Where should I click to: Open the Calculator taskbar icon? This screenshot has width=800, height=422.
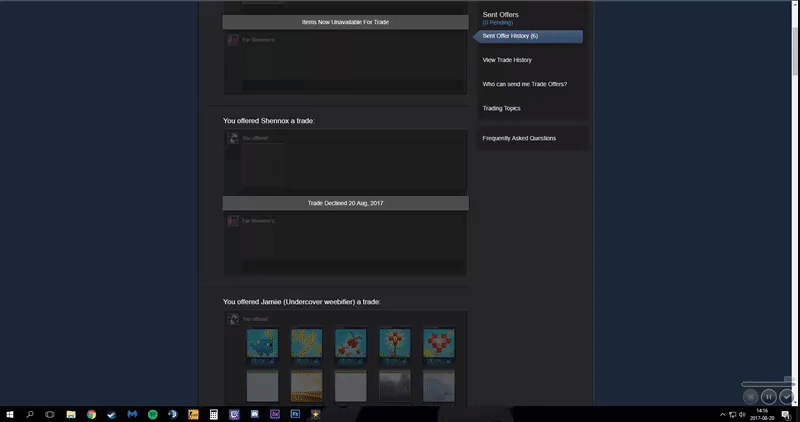click(214, 414)
